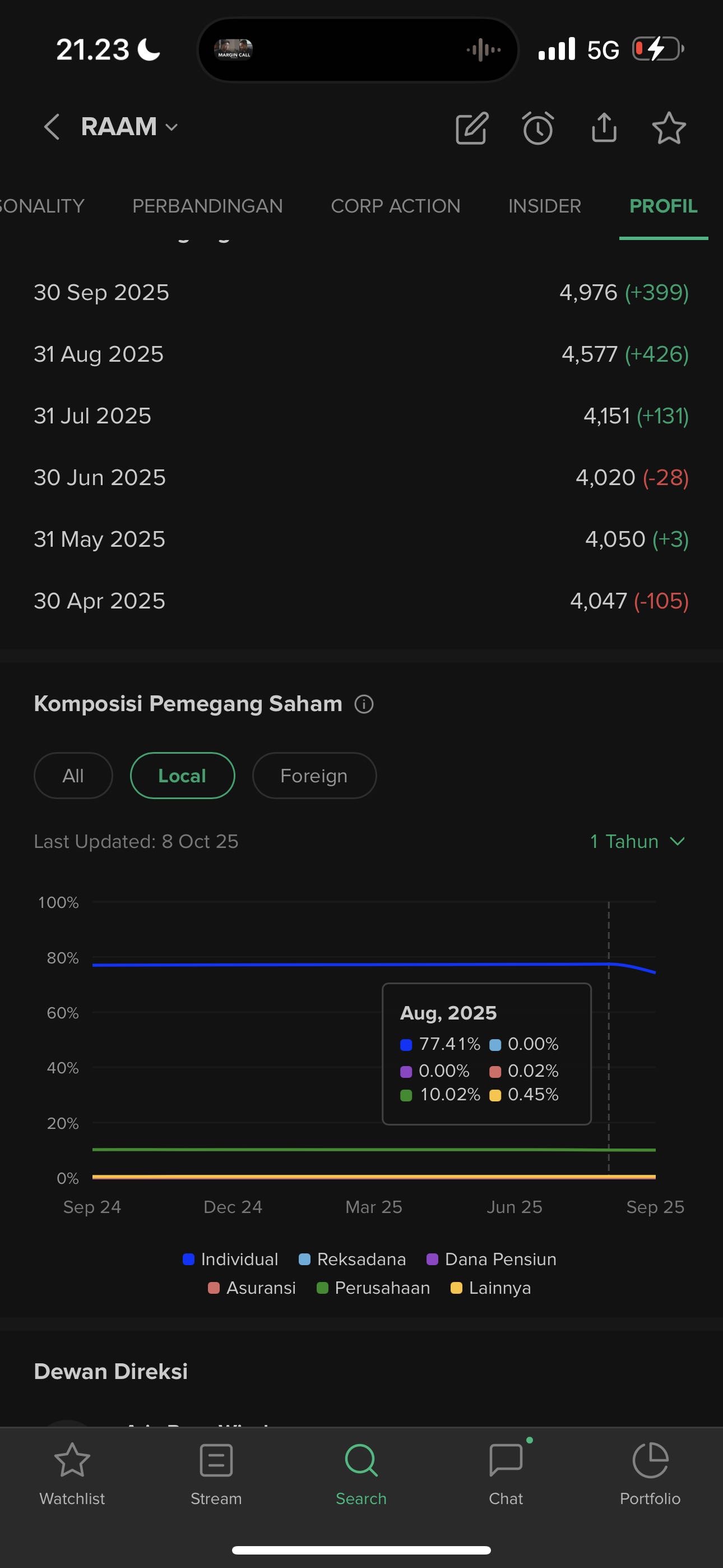Open Stream from bottom navigation

pos(216,1473)
